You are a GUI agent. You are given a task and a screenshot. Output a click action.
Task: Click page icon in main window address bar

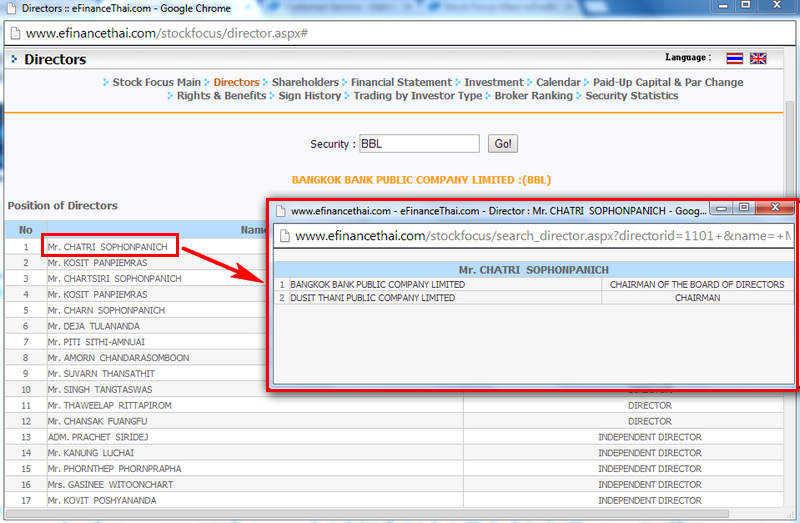15,34
